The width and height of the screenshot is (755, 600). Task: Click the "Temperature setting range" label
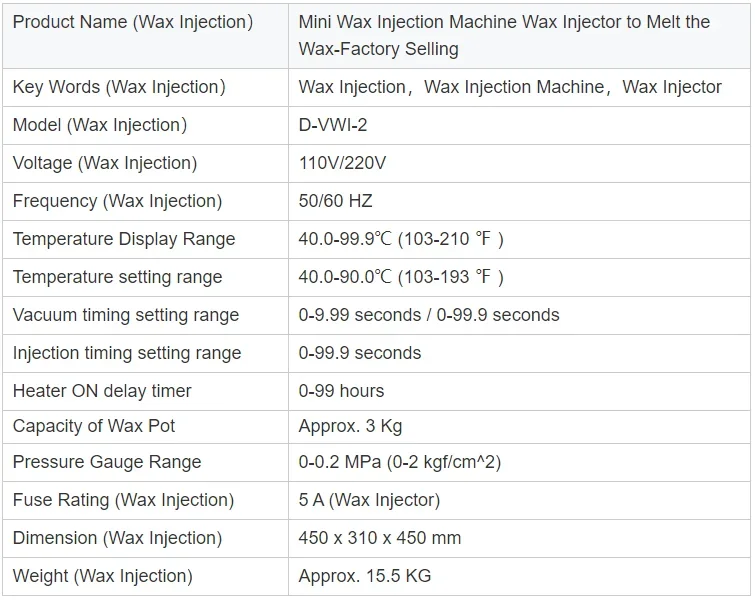pyautogui.click(x=117, y=277)
